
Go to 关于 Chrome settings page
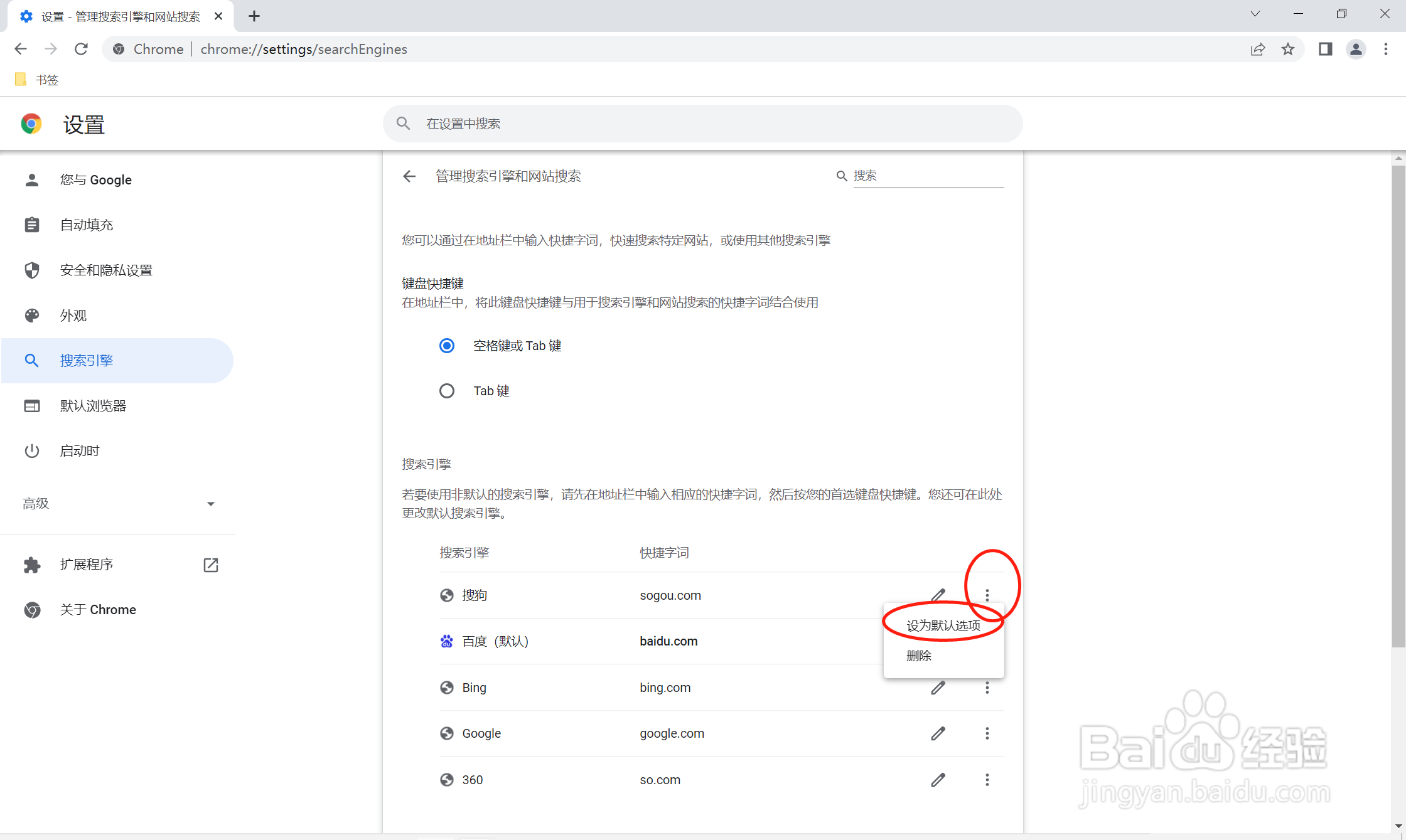point(98,610)
